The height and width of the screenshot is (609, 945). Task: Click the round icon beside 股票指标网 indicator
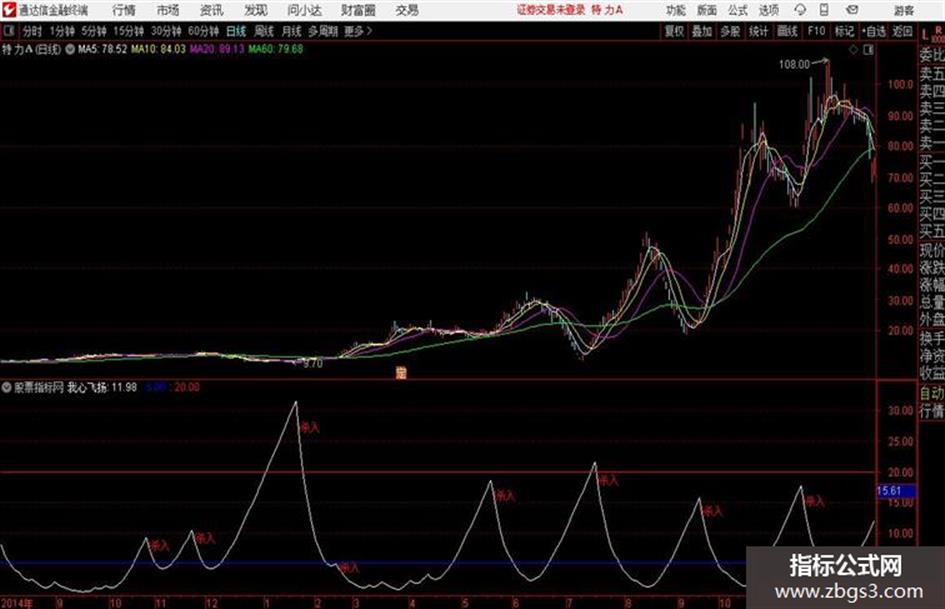pyautogui.click(x=7, y=388)
